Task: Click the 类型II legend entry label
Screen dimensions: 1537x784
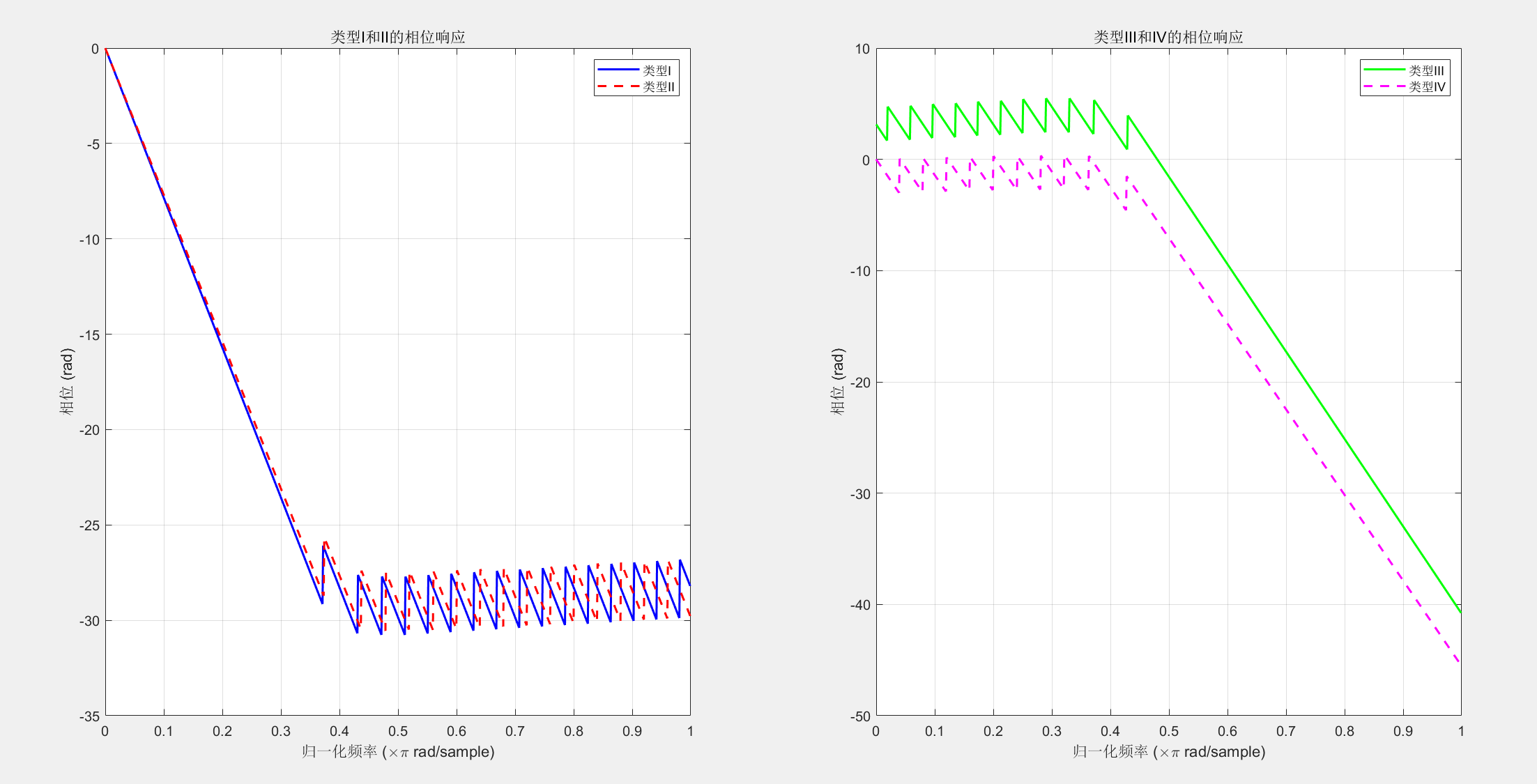Action: click(x=659, y=86)
